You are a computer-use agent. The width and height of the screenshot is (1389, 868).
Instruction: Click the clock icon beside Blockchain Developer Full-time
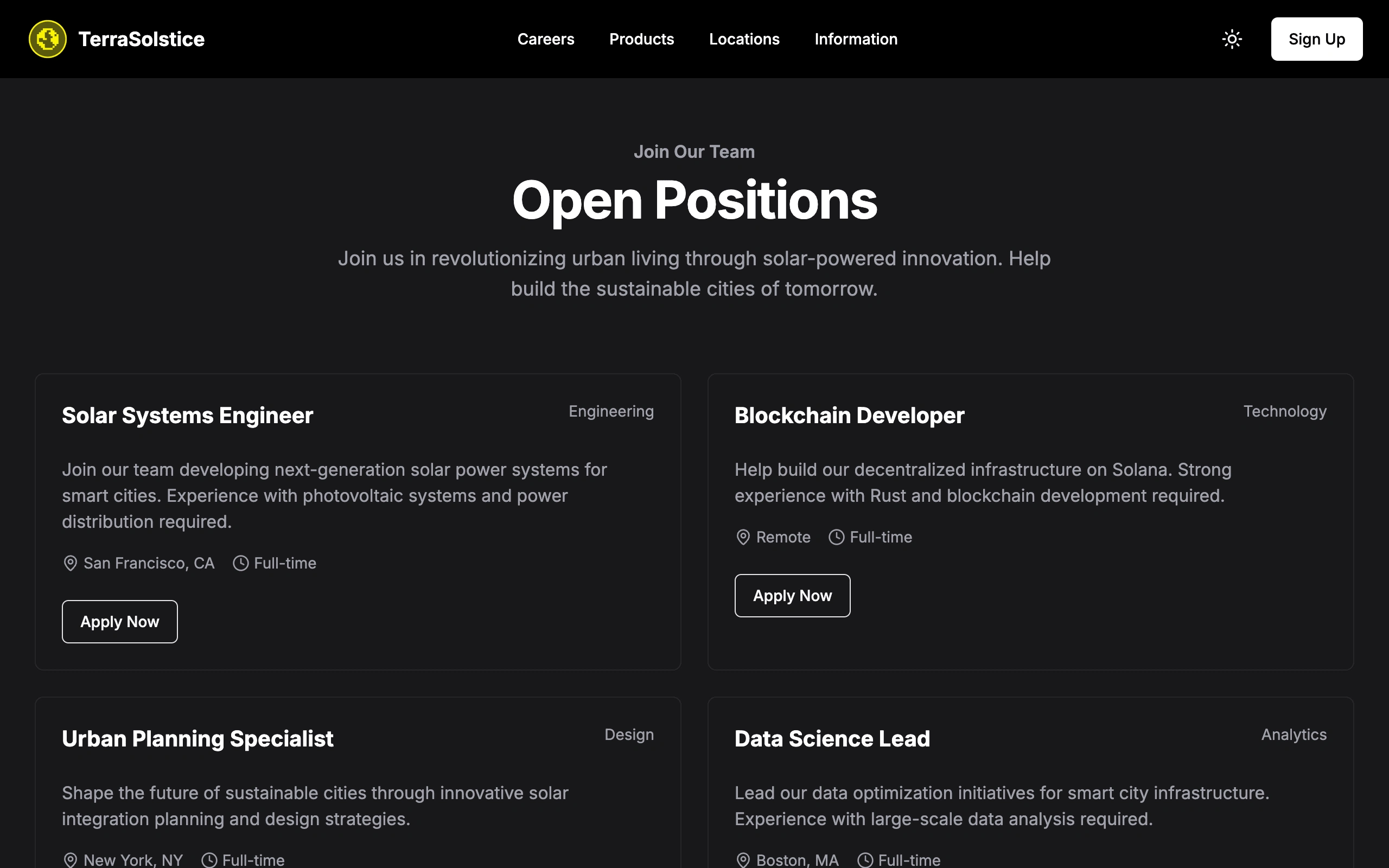tap(836, 537)
